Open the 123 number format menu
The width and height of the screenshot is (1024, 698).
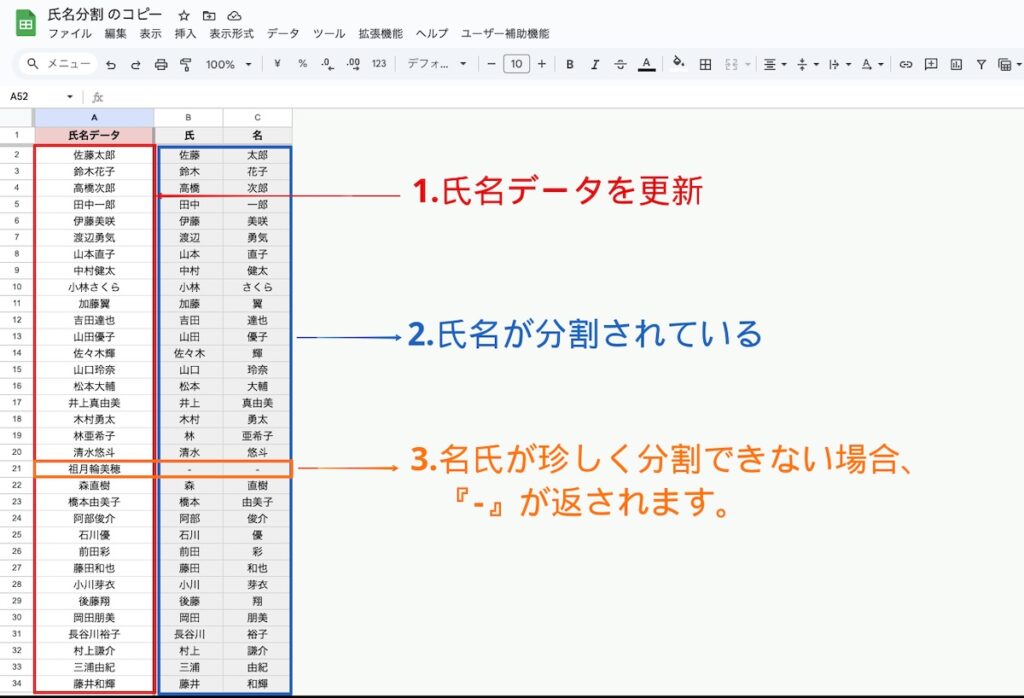click(379, 64)
